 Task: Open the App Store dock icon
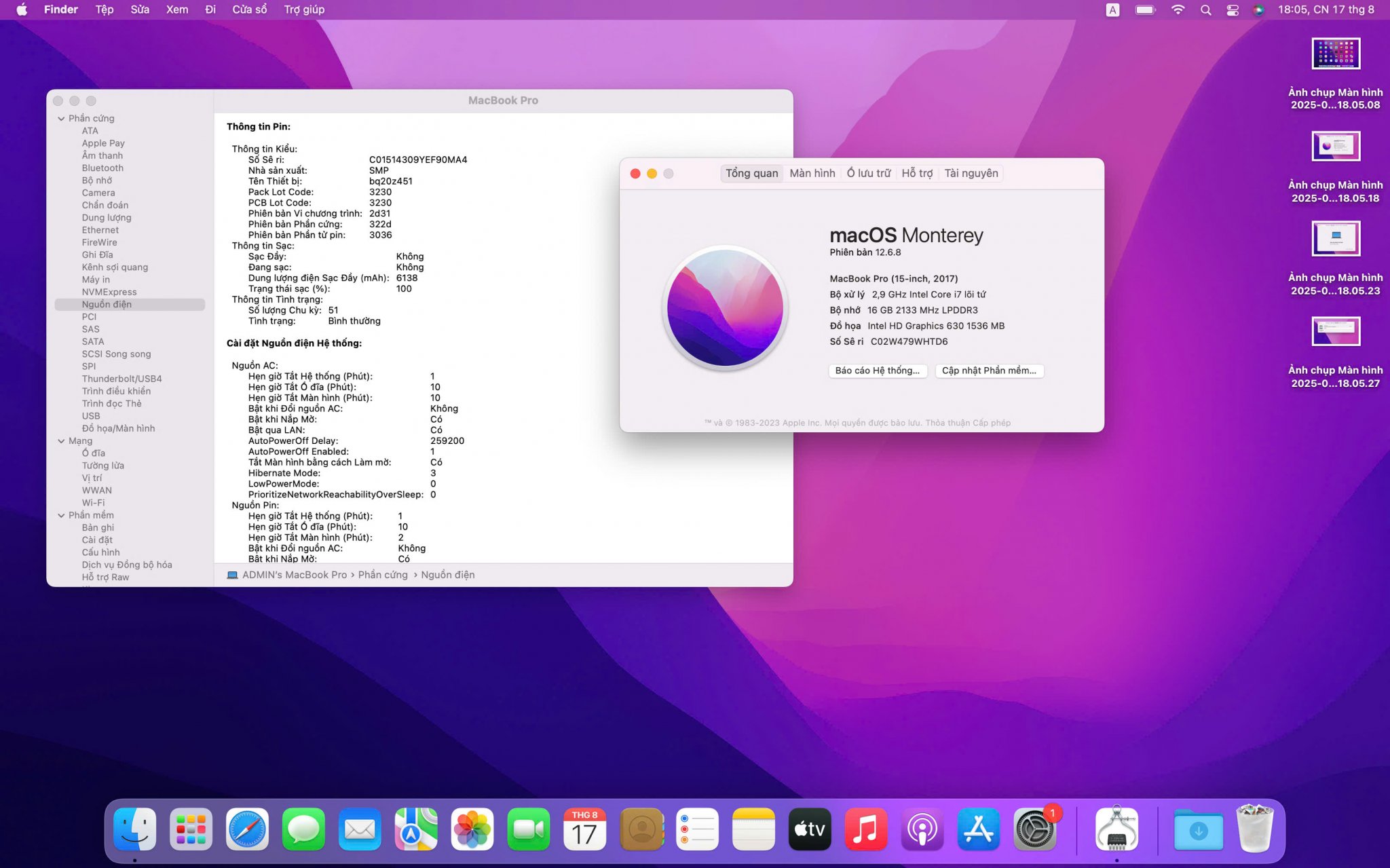(x=978, y=829)
